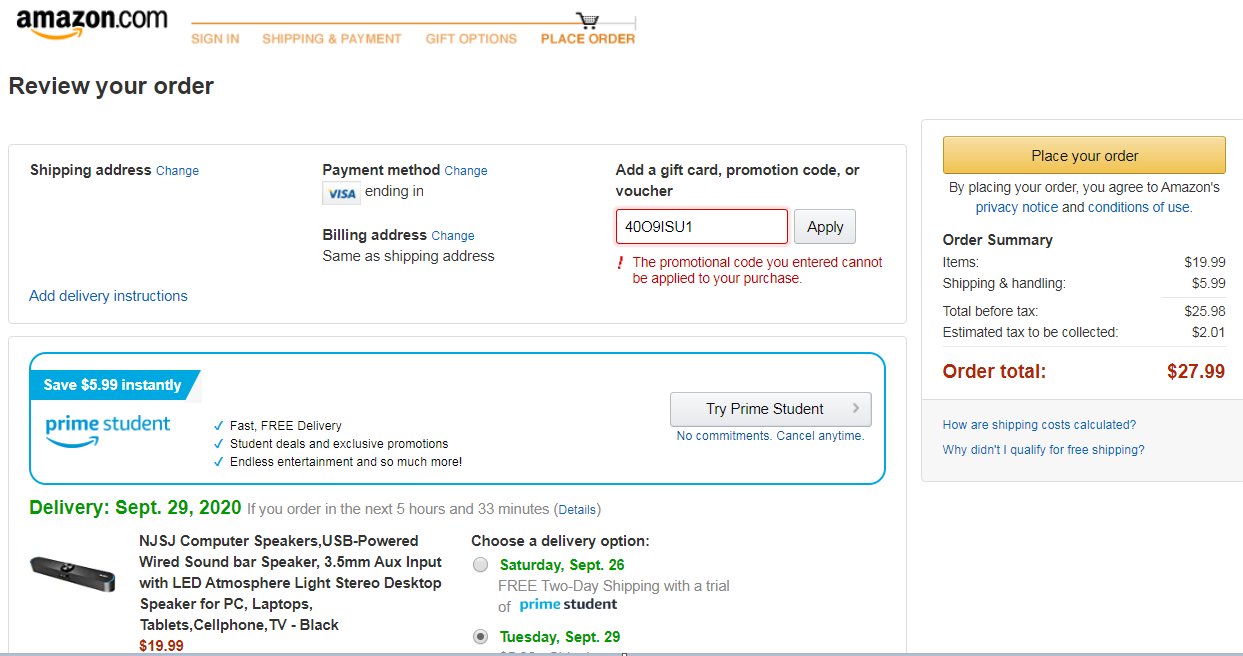Viewport: 1243px width, 656px height.
Task: Open the sound bar speaker product thumbnail
Action: [x=74, y=573]
